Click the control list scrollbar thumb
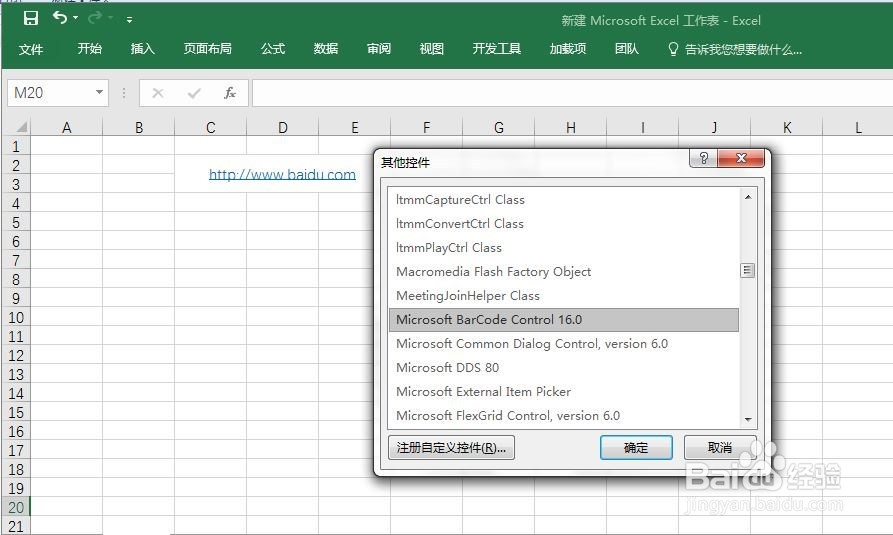 [x=748, y=270]
